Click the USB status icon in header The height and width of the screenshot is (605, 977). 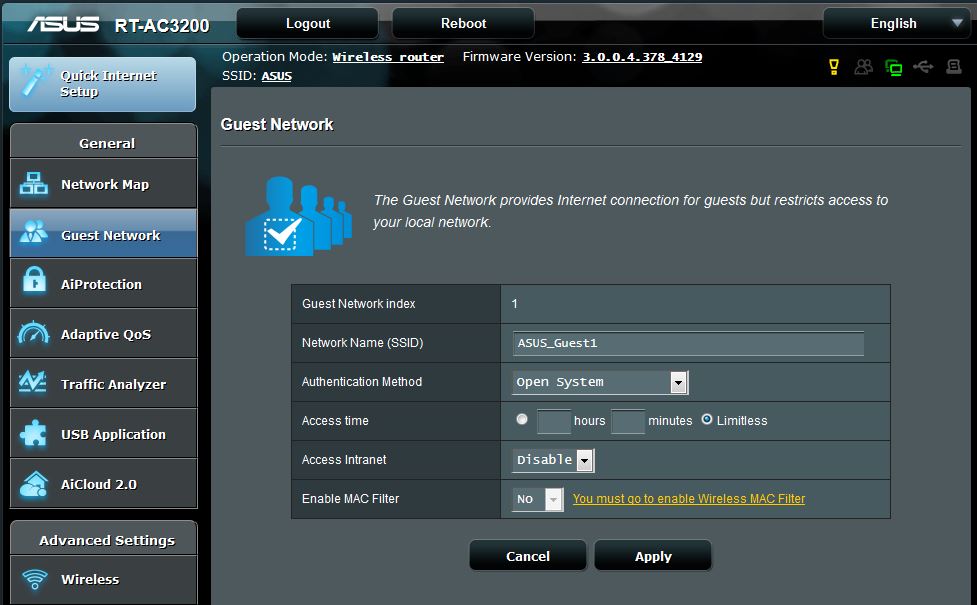tap(923, 66)
